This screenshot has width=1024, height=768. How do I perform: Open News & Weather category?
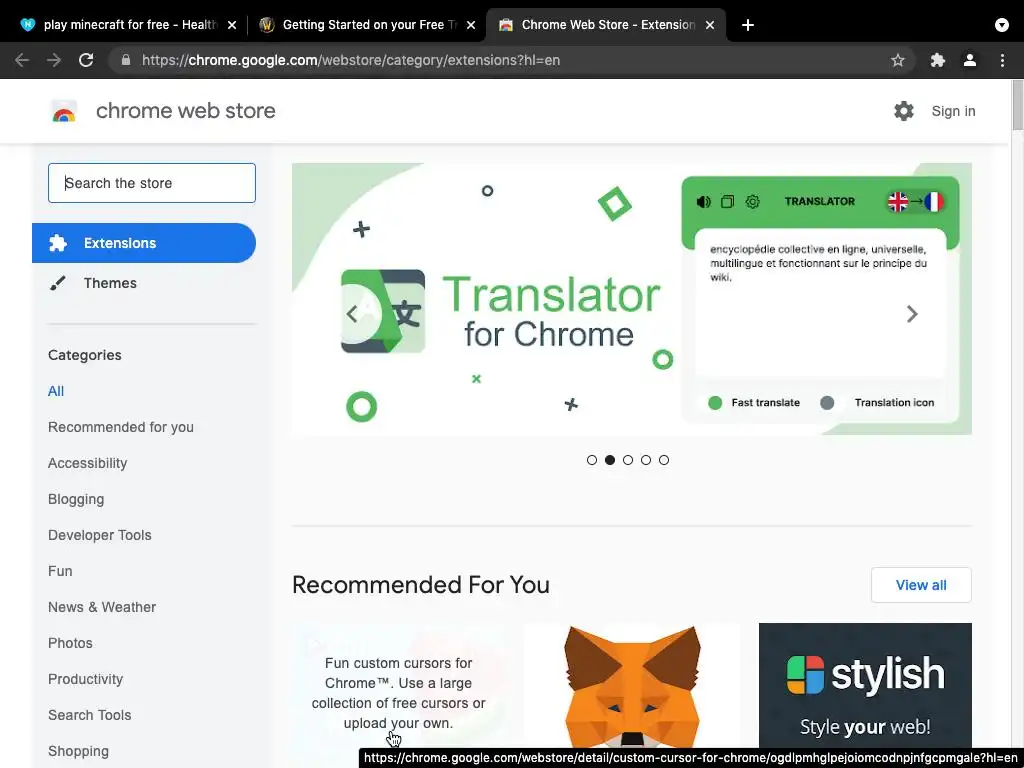click(102, 607)
